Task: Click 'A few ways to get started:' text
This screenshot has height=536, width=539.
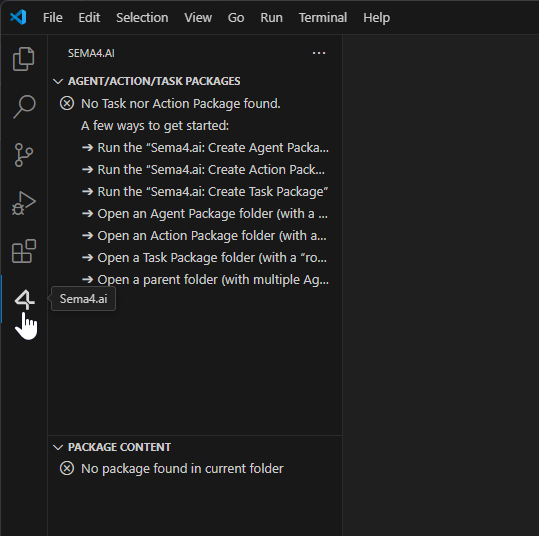Action: coord(155,126)
